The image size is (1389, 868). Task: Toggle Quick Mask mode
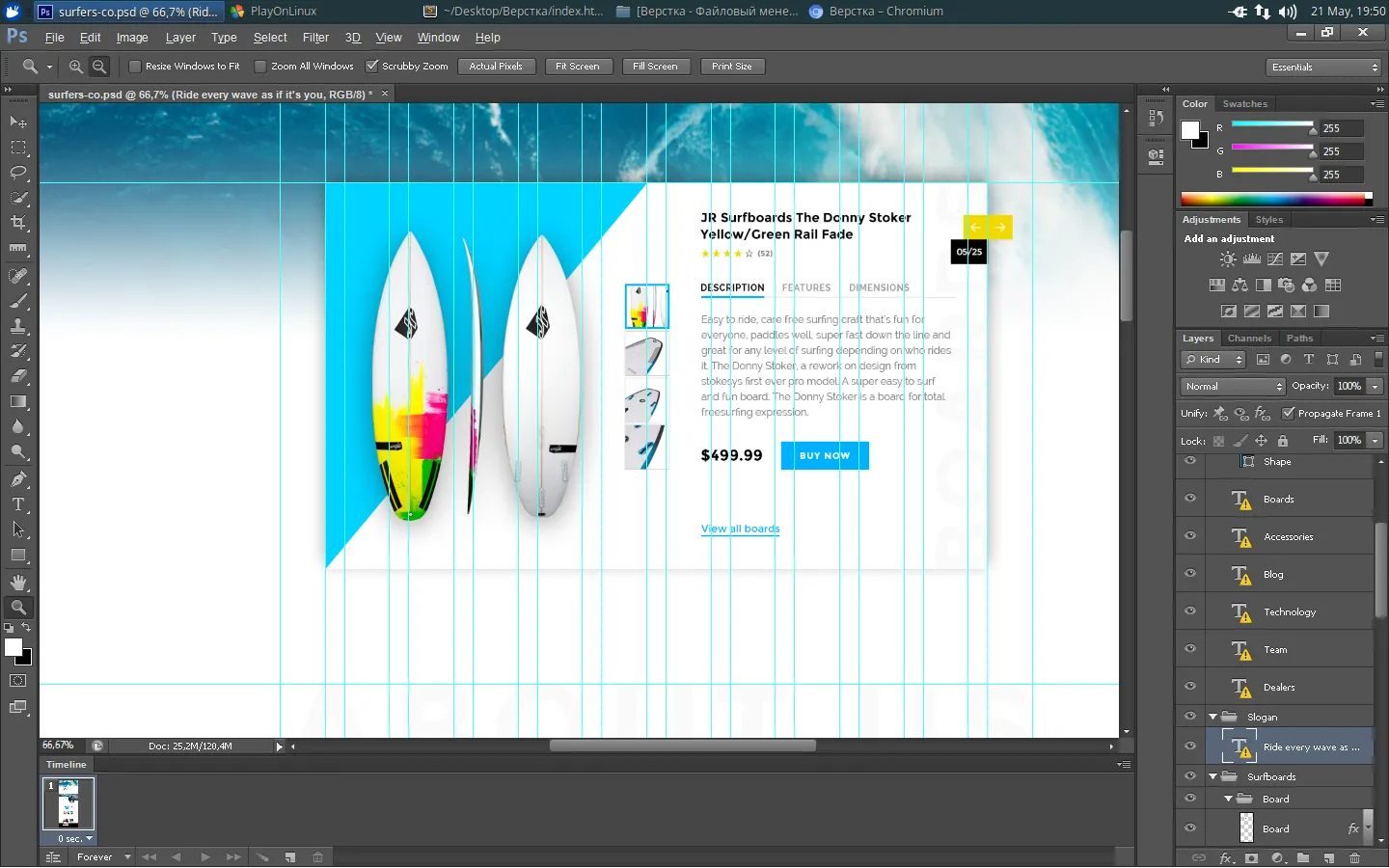pyautogui.click(x=18, y=681)
